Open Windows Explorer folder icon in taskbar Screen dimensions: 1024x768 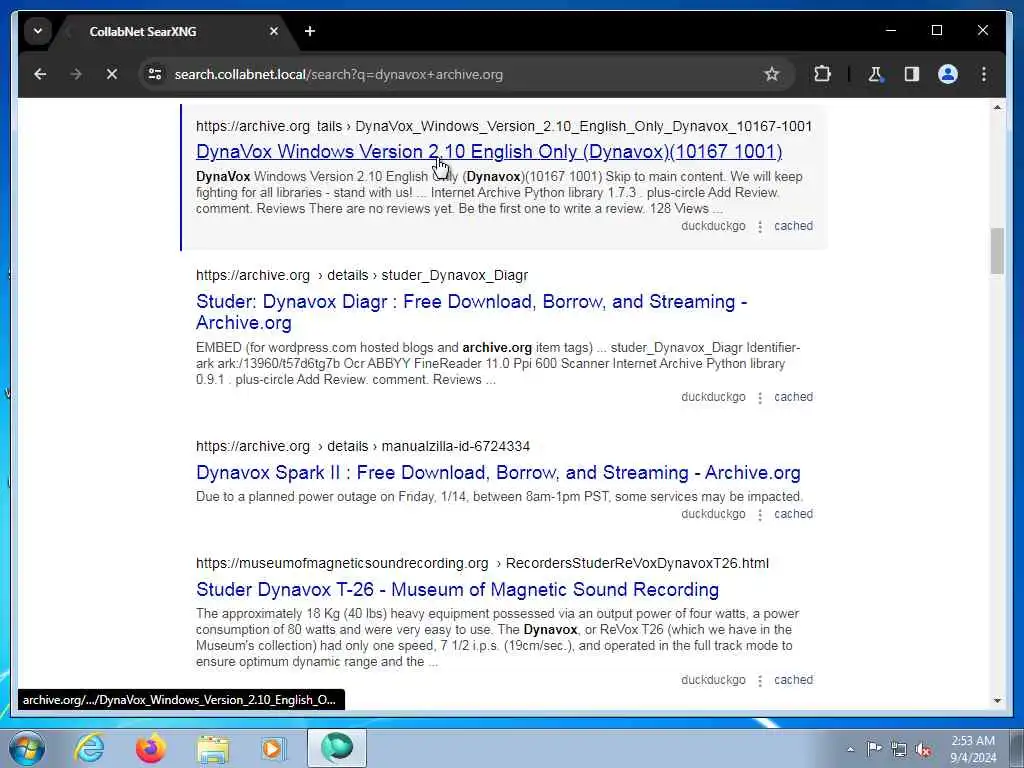click(213, 749)
